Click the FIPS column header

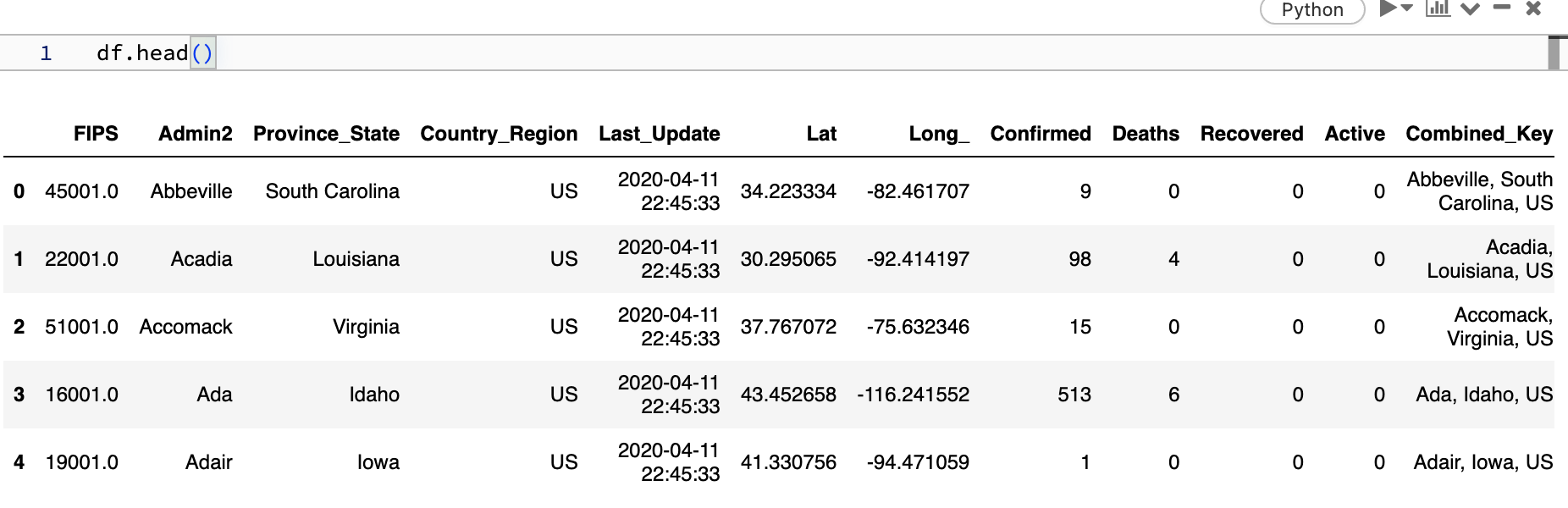96,133
